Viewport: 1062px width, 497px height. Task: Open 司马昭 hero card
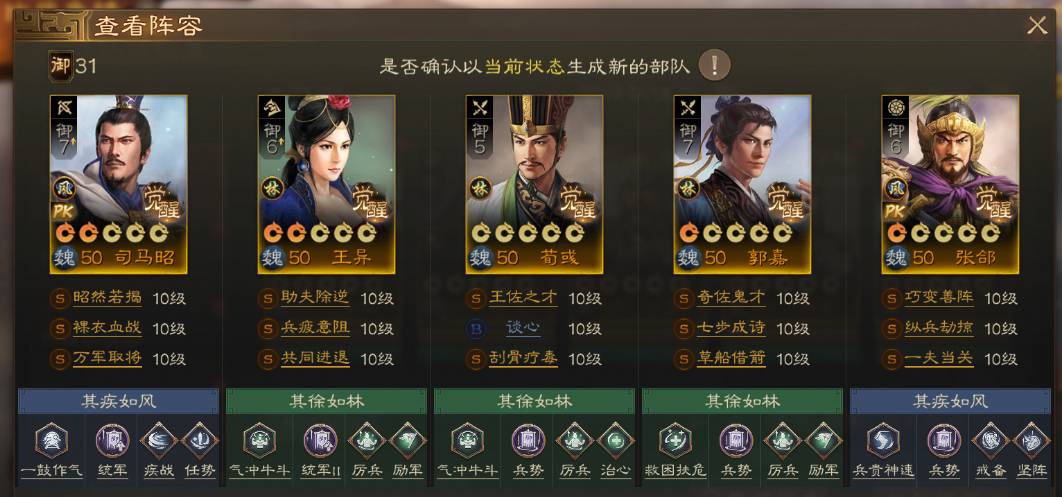click(x=119, y=184)
